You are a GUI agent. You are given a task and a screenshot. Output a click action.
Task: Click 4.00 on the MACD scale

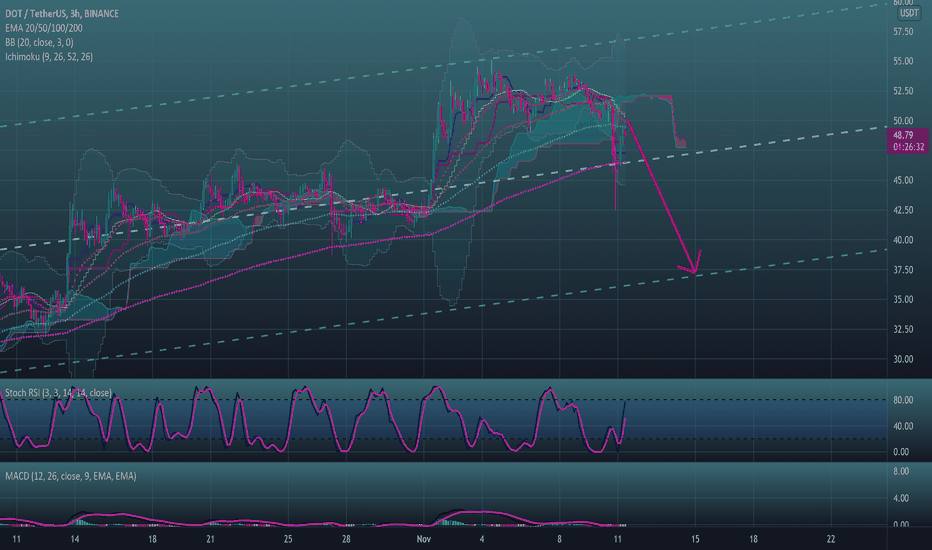901,498
